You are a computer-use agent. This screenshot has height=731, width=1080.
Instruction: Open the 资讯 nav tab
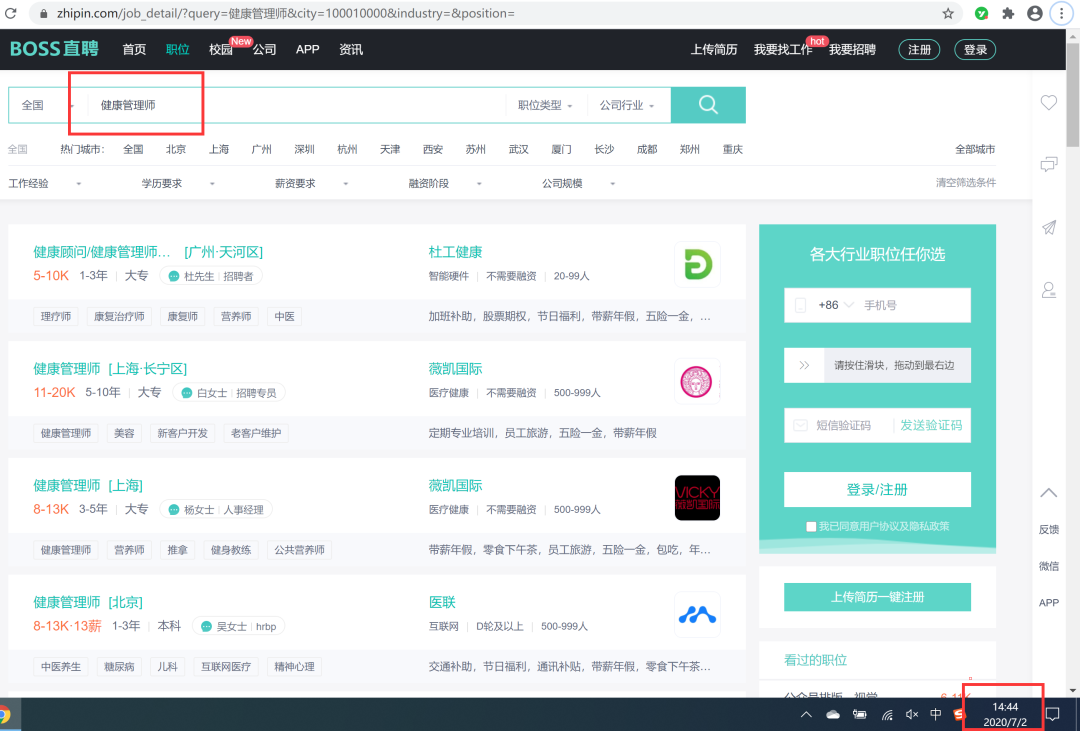351,50
